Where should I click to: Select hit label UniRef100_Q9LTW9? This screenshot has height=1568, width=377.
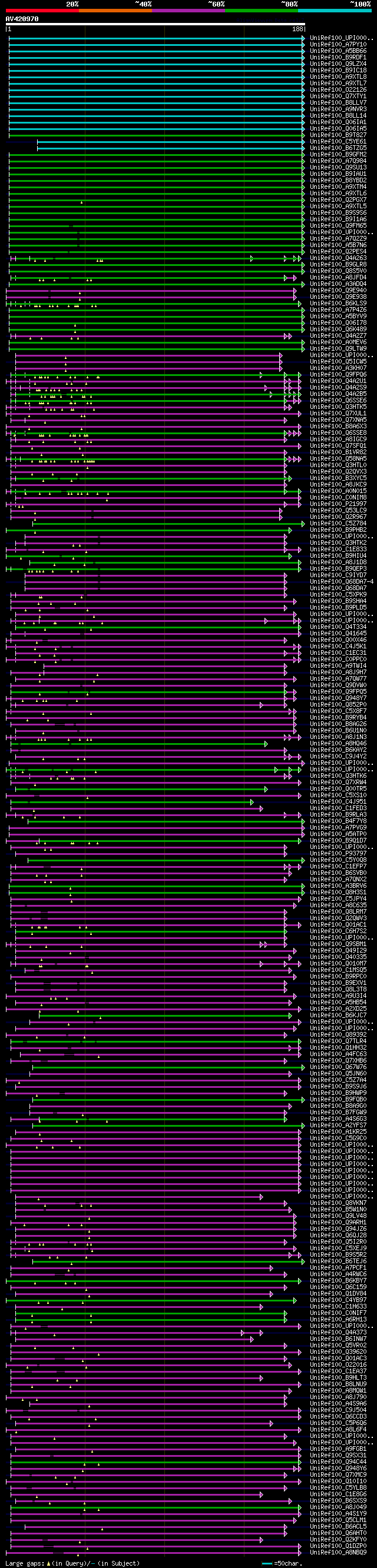tap(338, 349)
